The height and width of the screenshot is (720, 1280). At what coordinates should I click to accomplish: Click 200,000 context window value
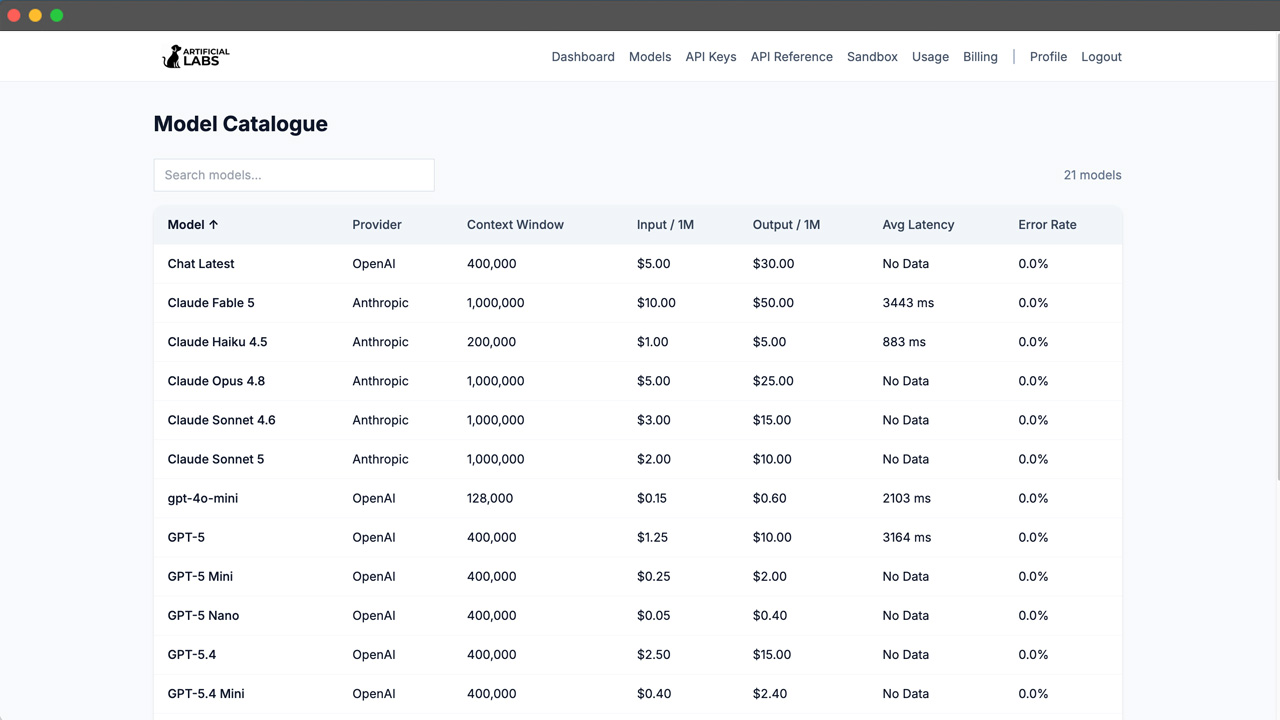tap(492, 342)
